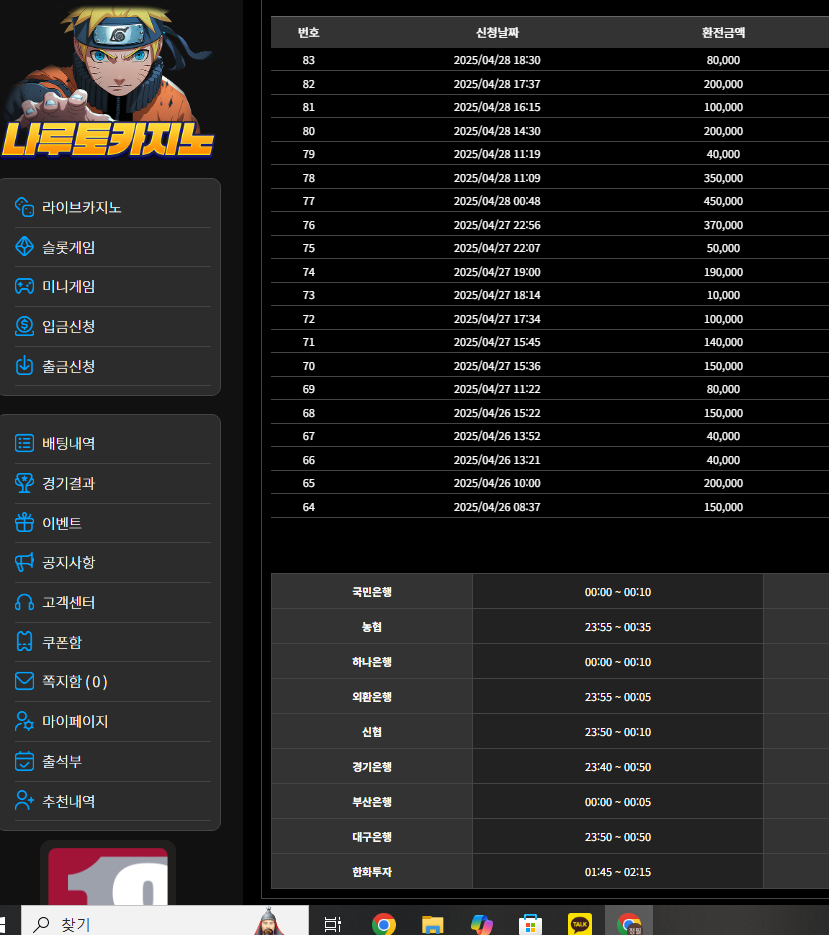This screenshot has height=935, width=829.
Task: Click the Naruto casino logo banner
Action: pos(108,85)
